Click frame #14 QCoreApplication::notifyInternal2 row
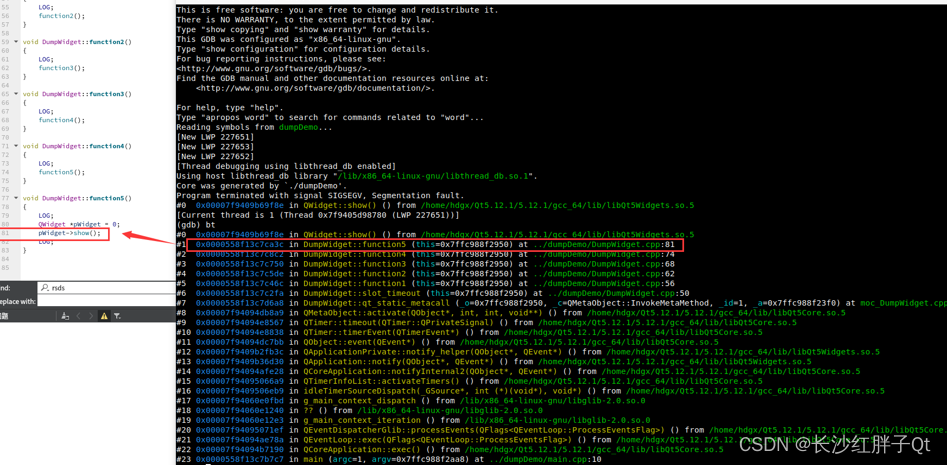 click(518, 371)
